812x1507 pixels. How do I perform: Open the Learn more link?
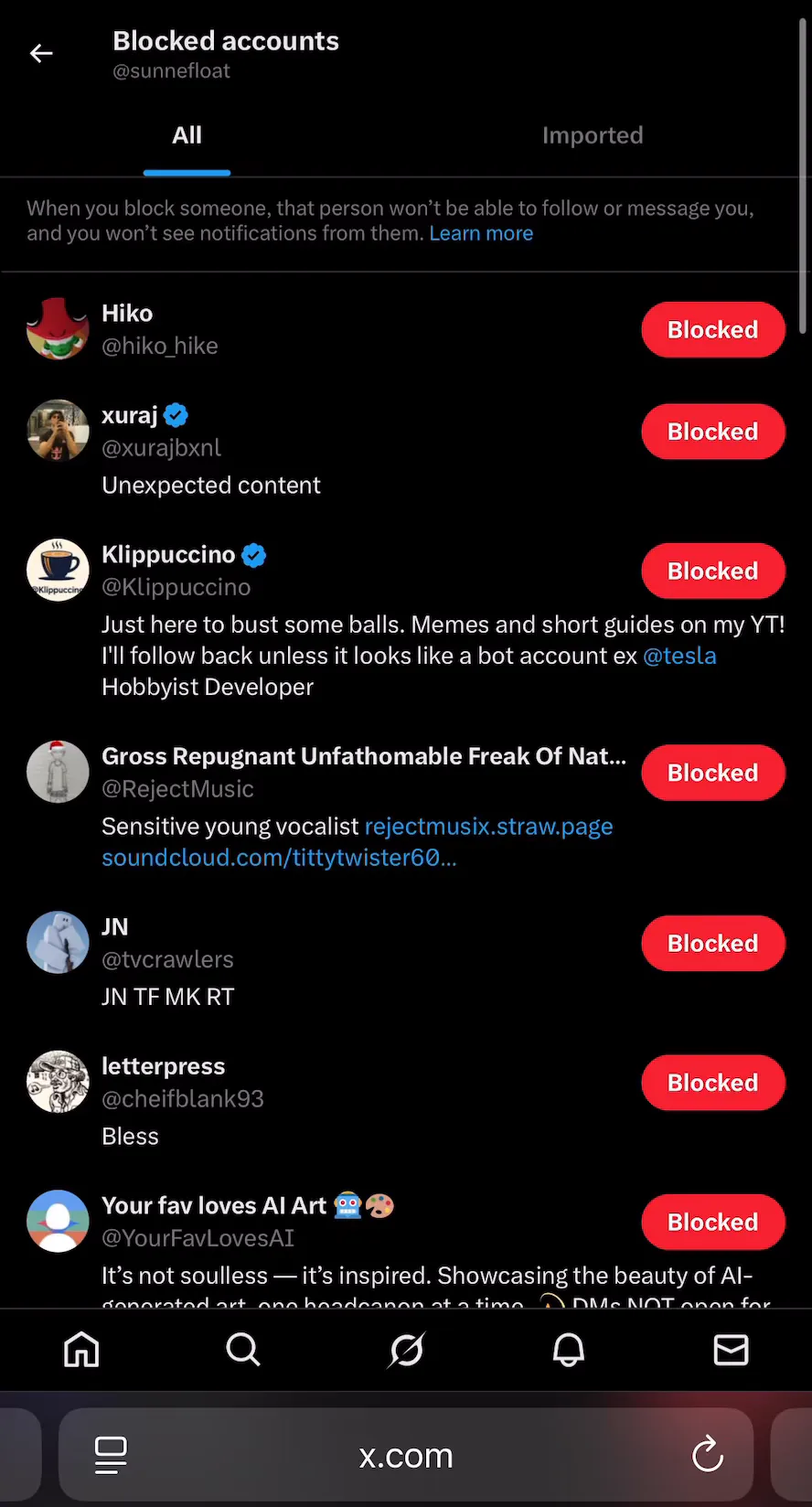click(x=481, y=233)
